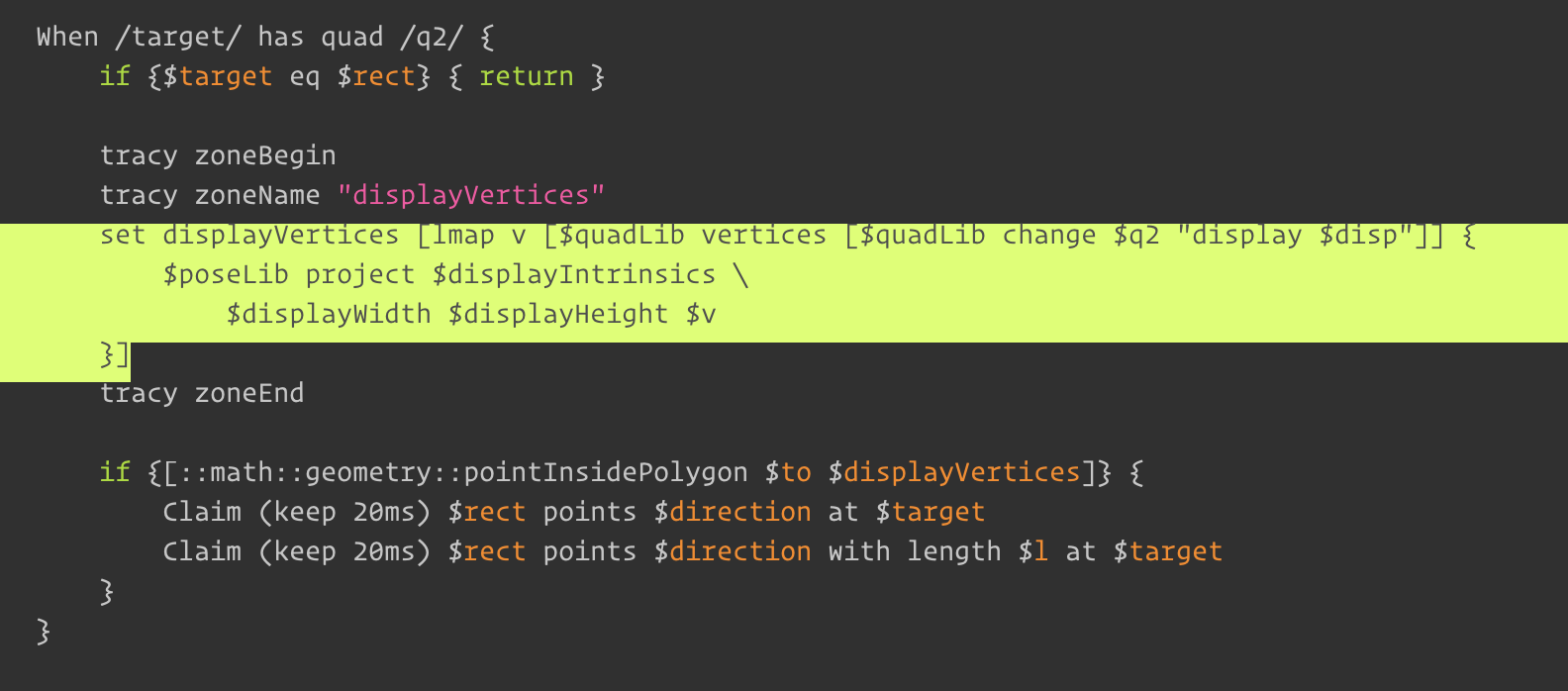1568x691 pixels.
Task: Click the /q2/ pattern on the first line
Action: click(x=432, y=37)
